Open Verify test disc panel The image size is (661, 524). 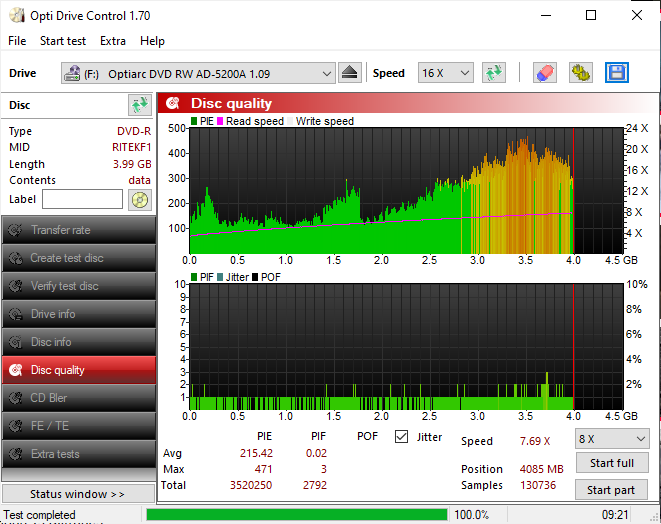coord(79,286)
